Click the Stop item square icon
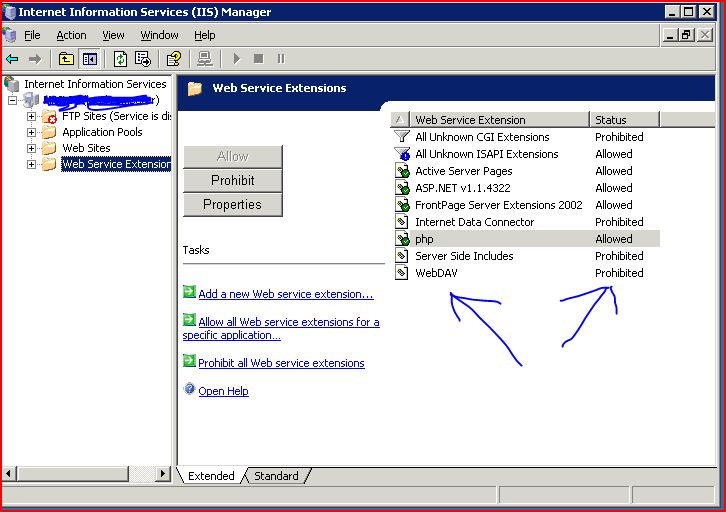 pos(259,59)
